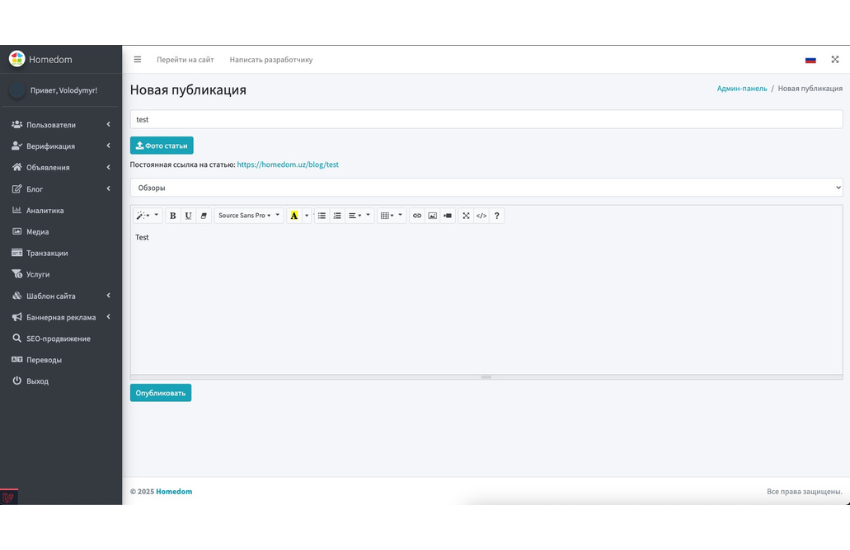This screenshot has height=550, width=850.
Task: Click the eraser remove-formatting icon
Action: (x=204, y=216)
